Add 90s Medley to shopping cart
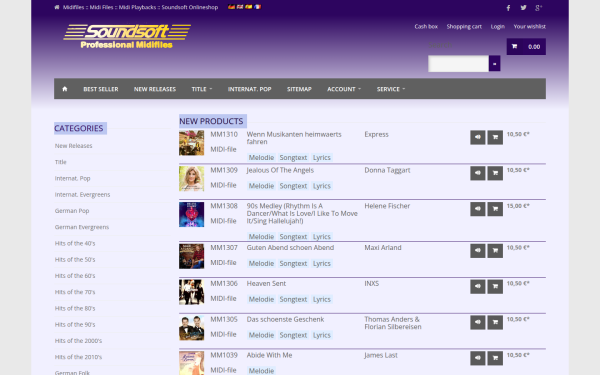This screenshot has height=375, width=600. 495,209
